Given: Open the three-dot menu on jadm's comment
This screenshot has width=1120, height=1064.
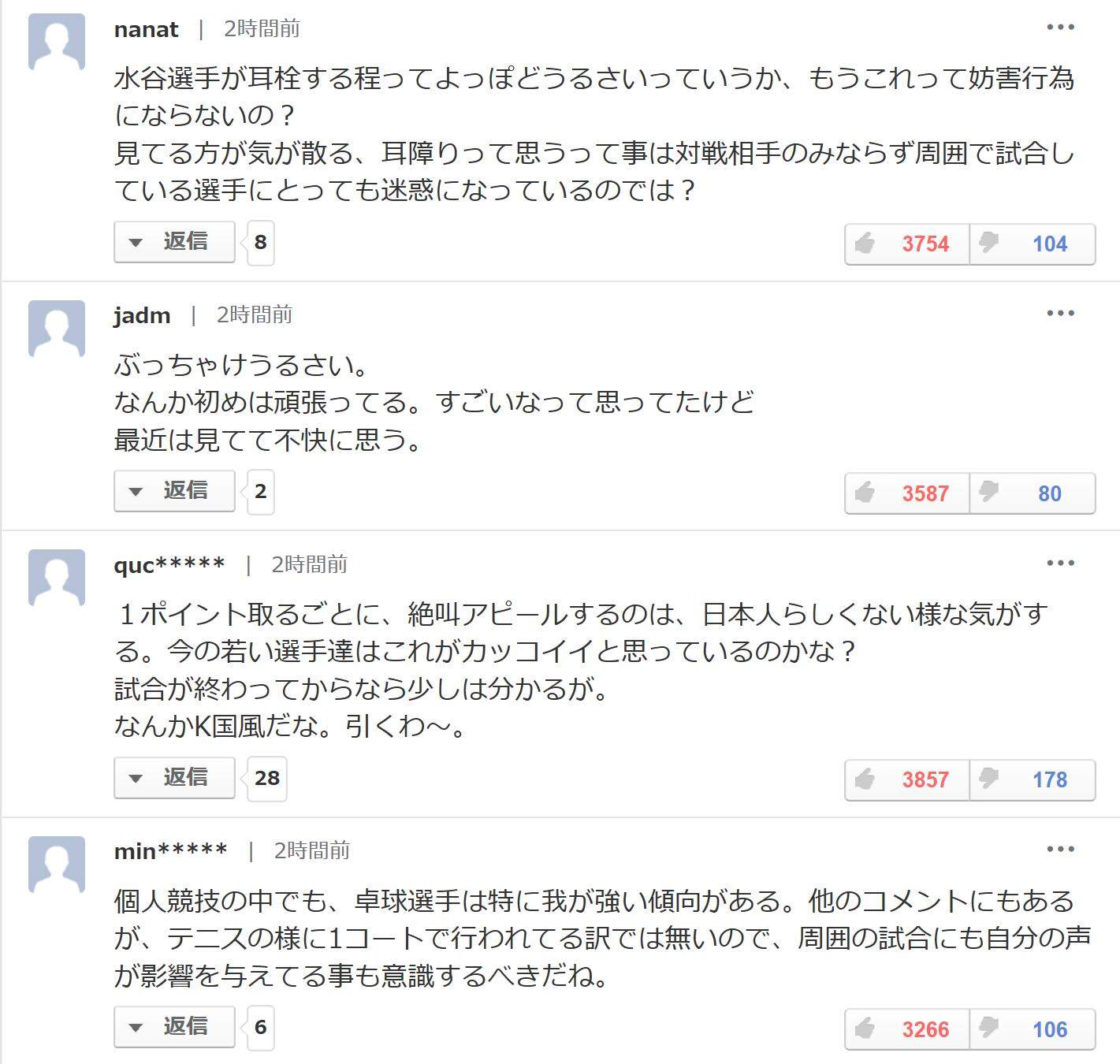Looking at the screenshot, I should [1060, 314].
